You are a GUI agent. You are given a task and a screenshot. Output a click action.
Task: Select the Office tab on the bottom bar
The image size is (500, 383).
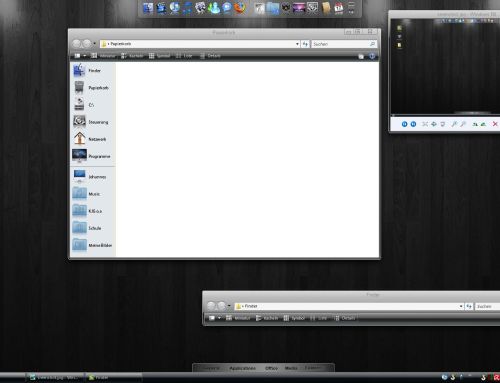point(271,368)
